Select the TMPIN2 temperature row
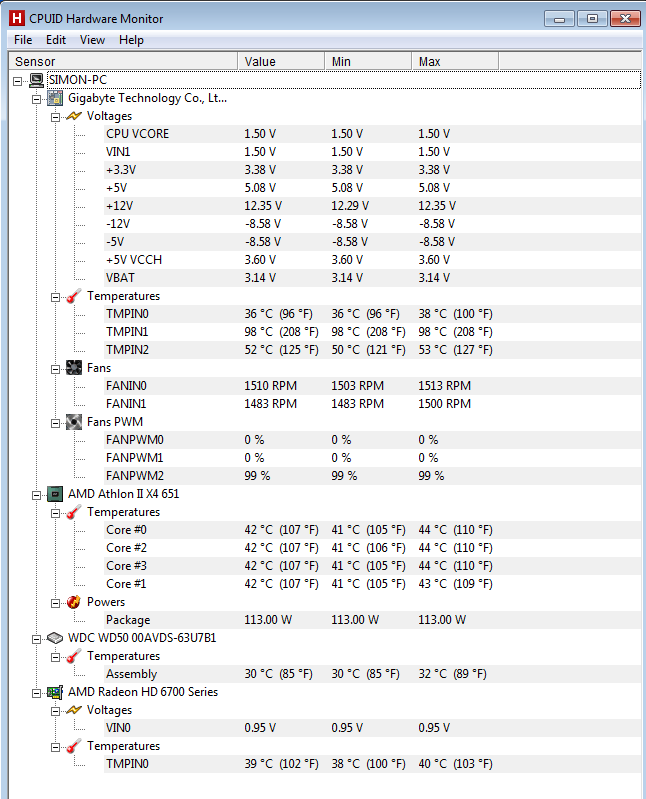 coord(372,350)
